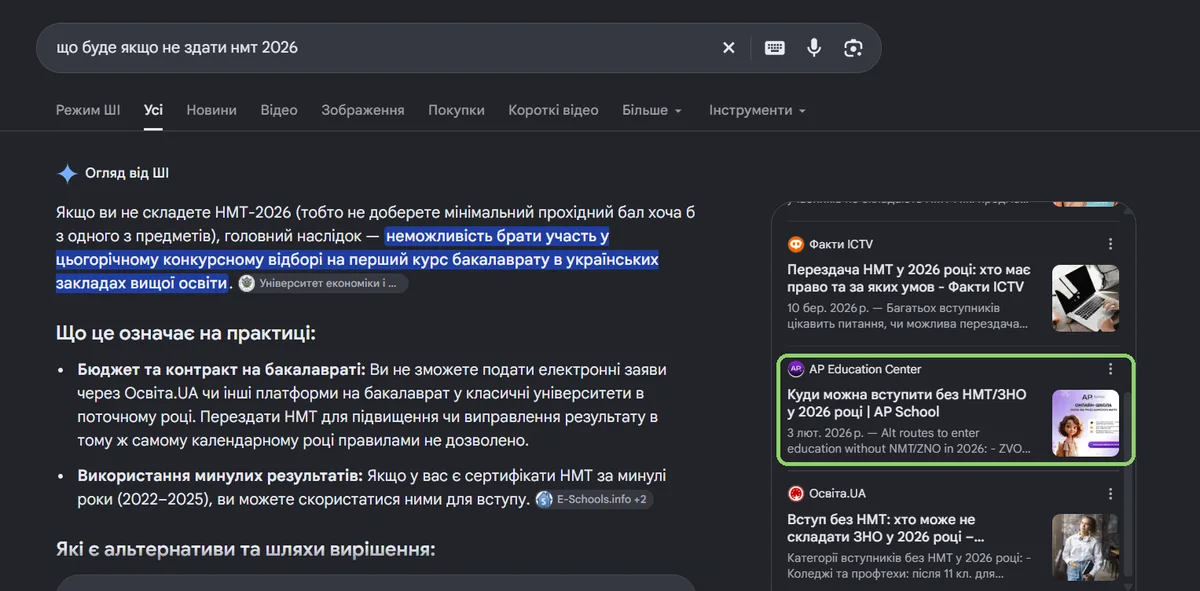
Task: Click the Факти ICTV source favicon
Action: tap(796, 244)
